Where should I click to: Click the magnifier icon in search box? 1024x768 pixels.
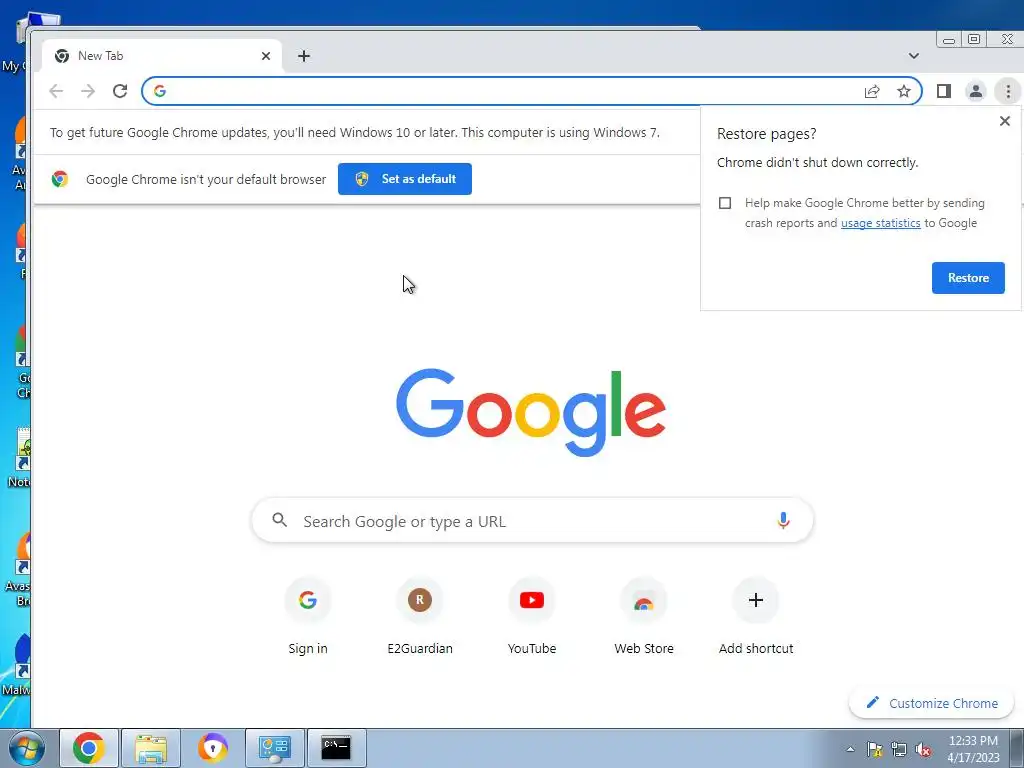[x=280, y=520]
